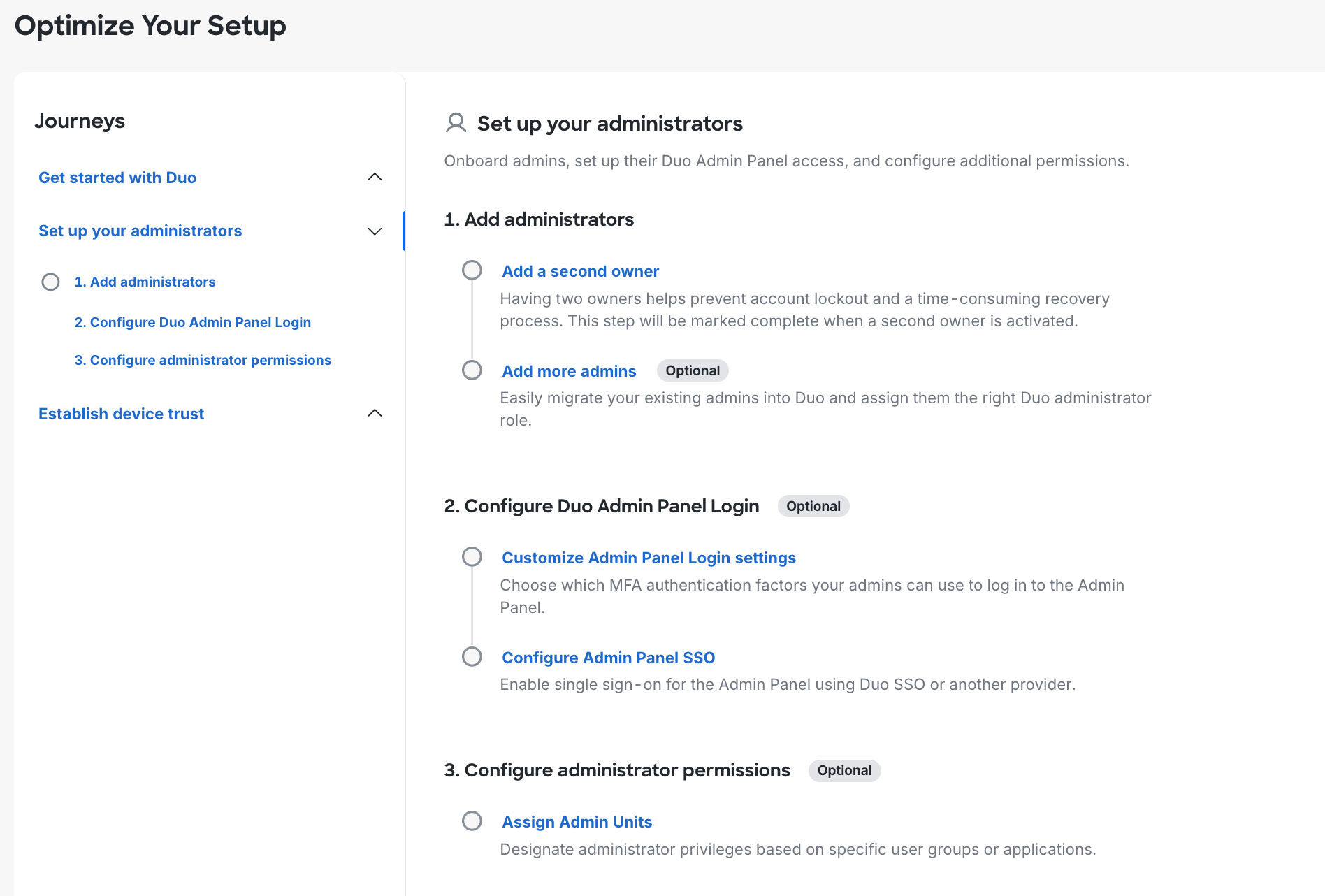Open the Add a second owner link

point(580,271)
